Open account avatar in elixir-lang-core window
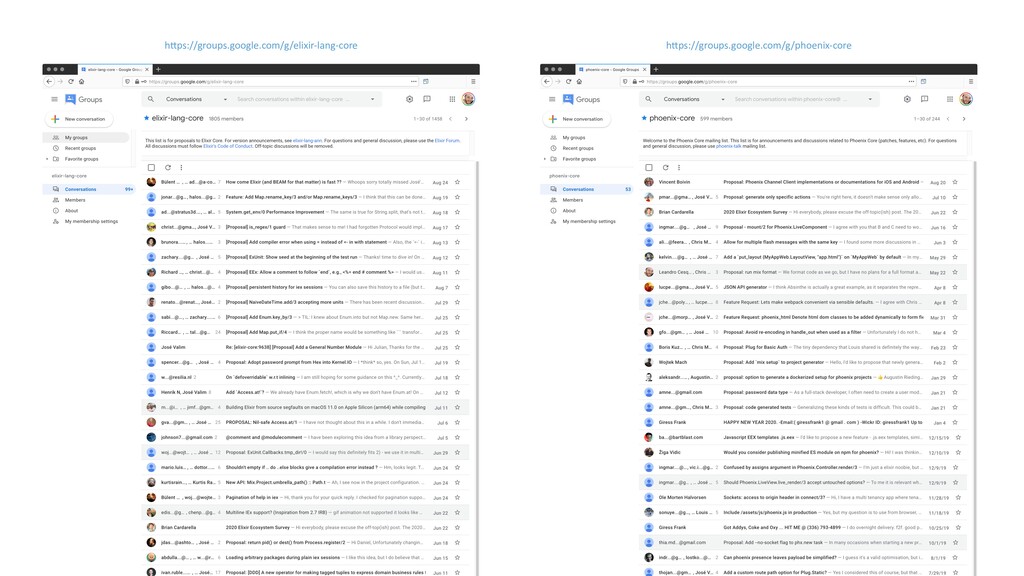The height and width of the screenshot is (576, 1024). point(468,99)
